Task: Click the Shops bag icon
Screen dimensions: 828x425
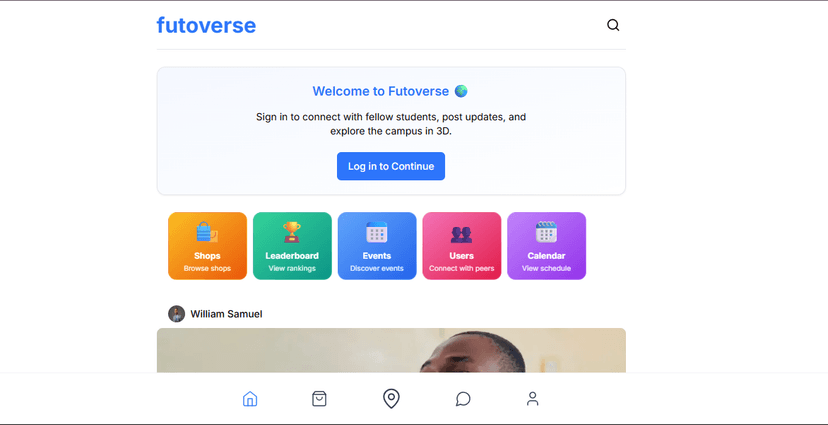Action: 207,232
